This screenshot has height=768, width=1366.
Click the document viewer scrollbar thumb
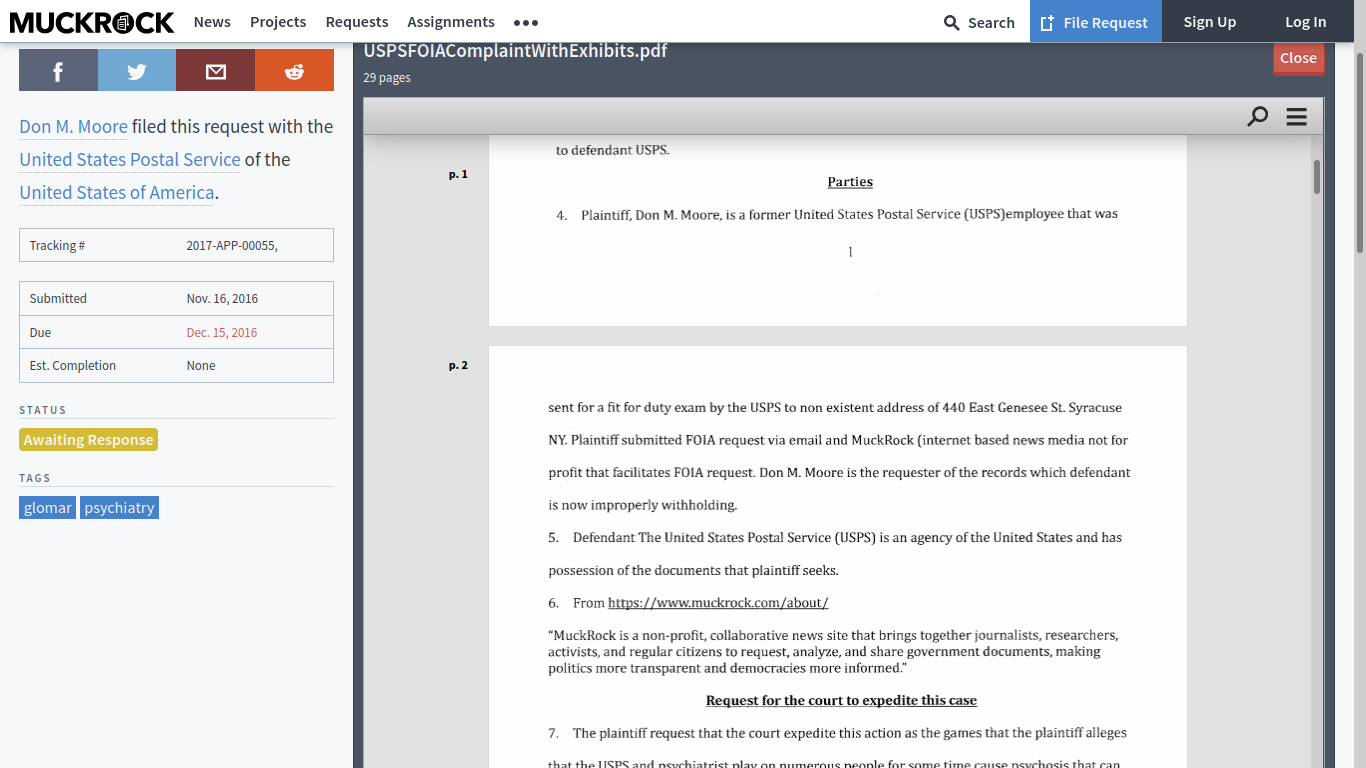[x=1317, y=177]
